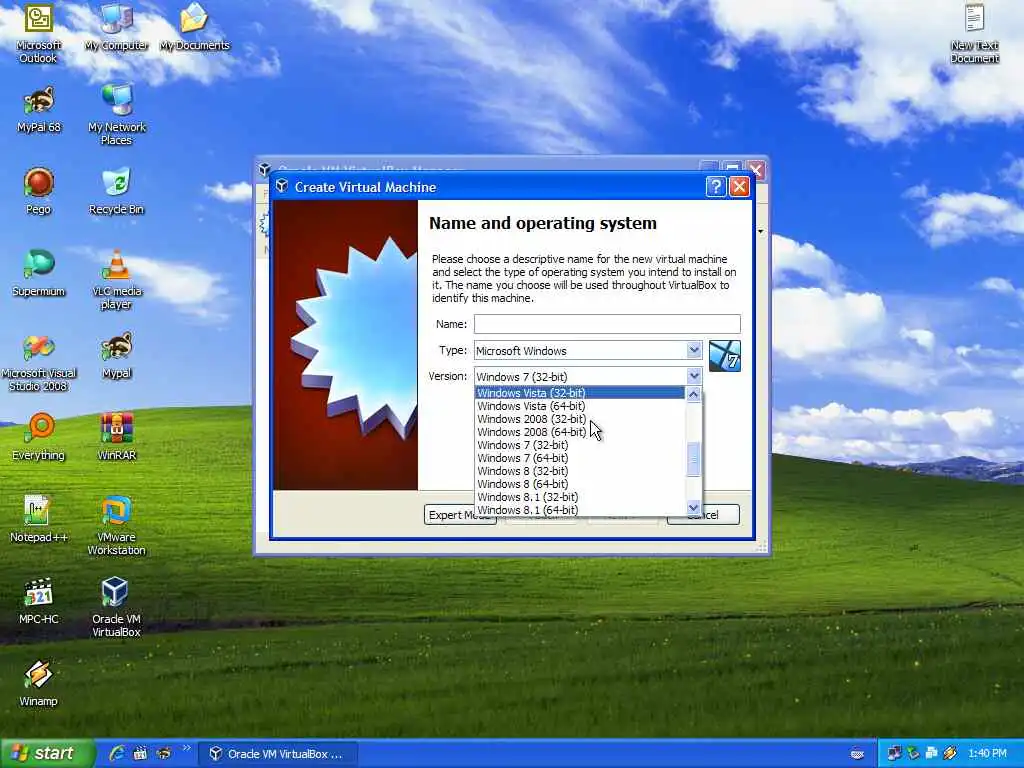1024x768 pixels.
Task: Click the version list scrollbar thumb
Action: coord(694,459)
